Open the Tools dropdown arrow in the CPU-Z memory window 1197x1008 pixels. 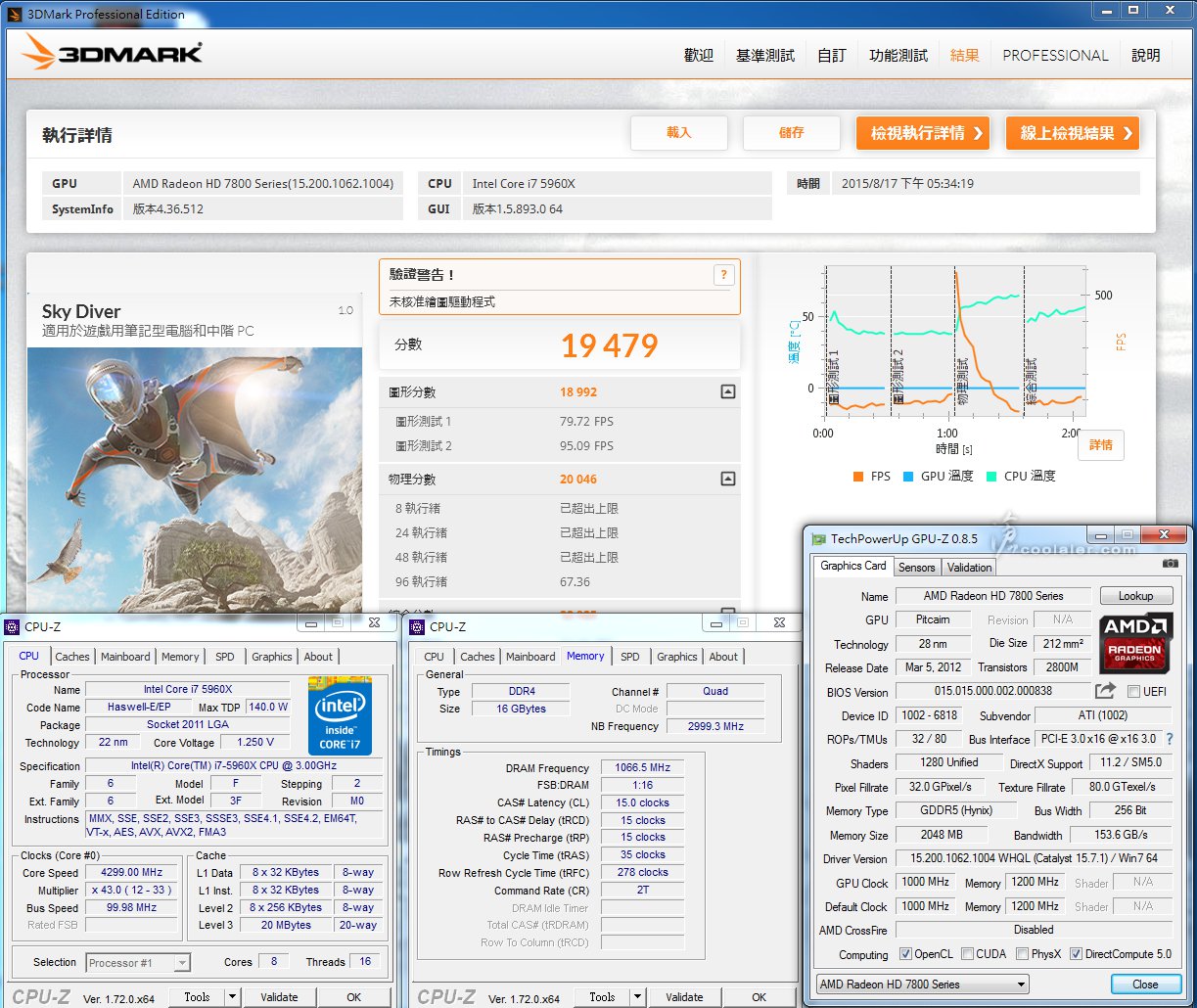click(637, 997)
